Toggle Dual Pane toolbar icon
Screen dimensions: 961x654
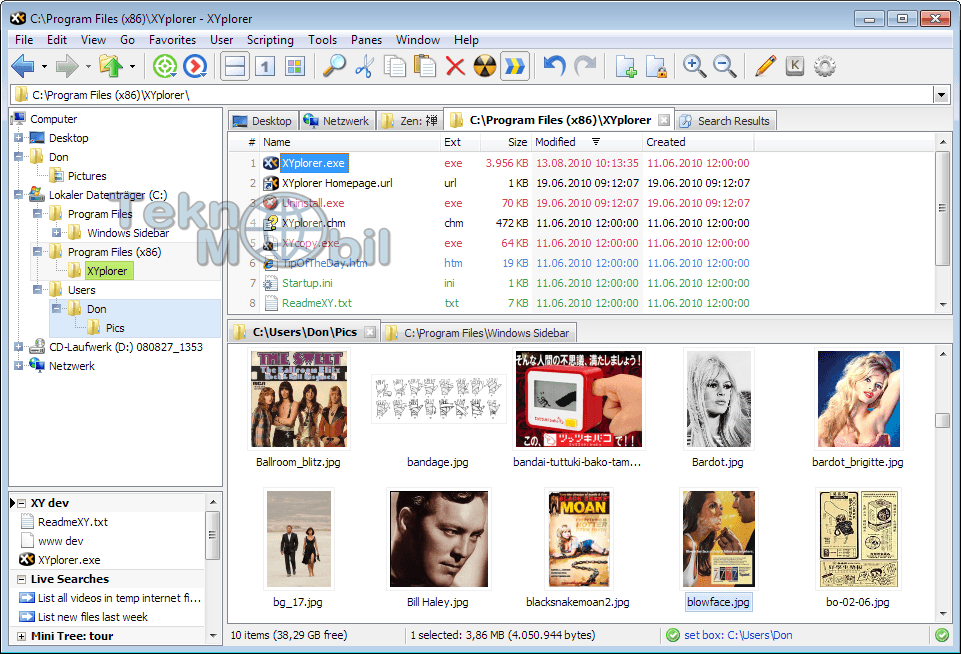pyautogui.click(x=235, y=66)
